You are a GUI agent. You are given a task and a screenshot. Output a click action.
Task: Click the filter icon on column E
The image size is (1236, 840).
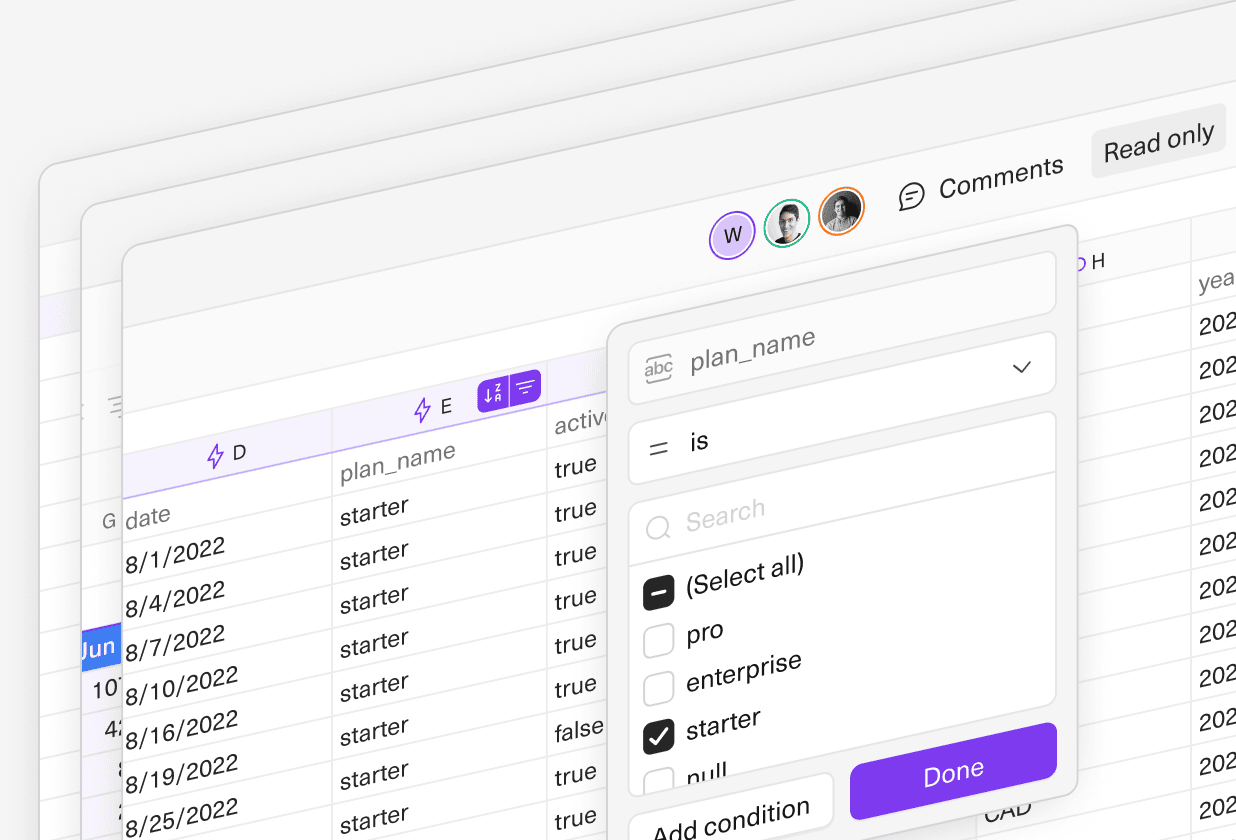point(526,387)
